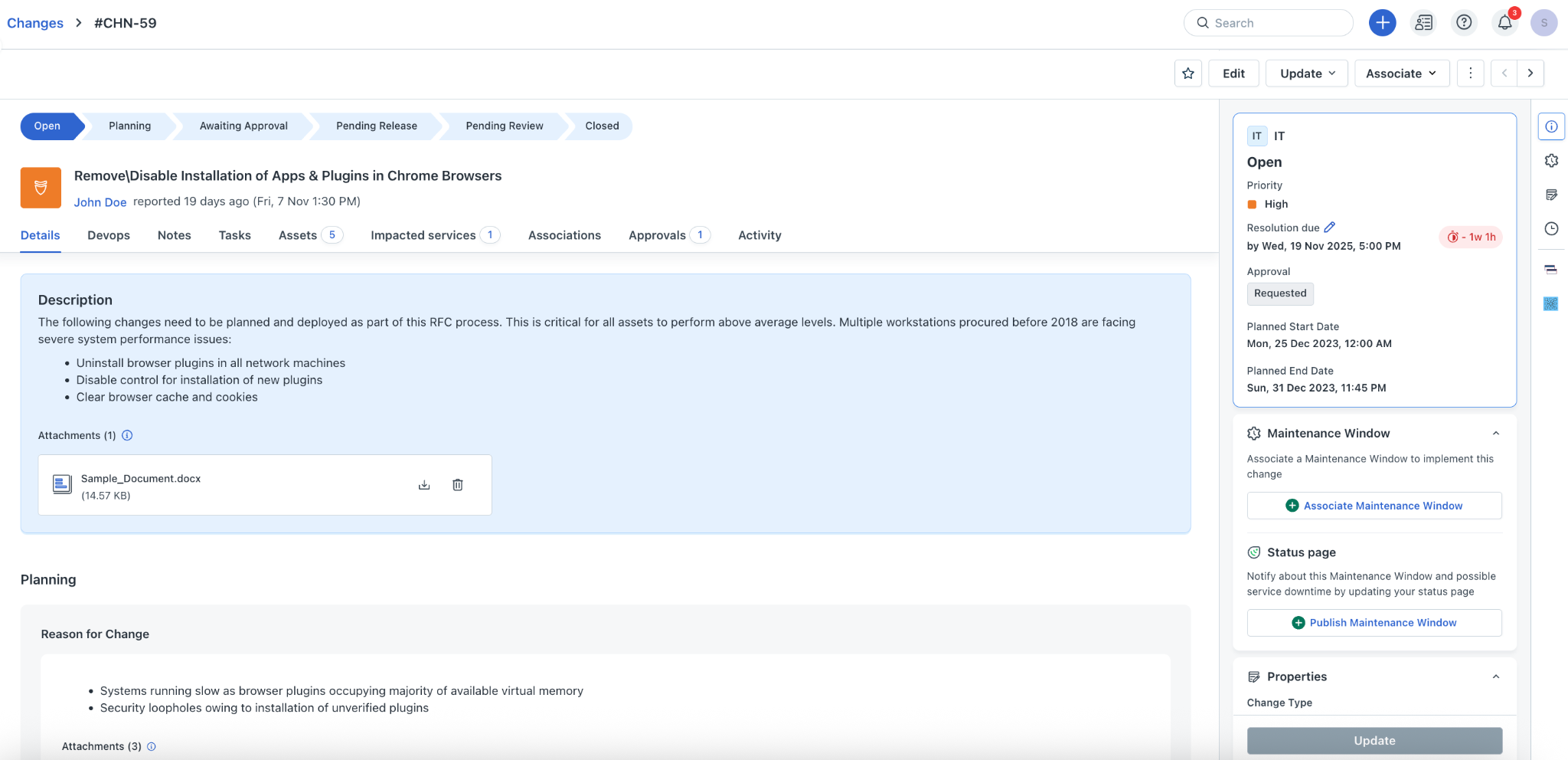
Task: Switch to the Devops tab
Action: click(109, 235)
